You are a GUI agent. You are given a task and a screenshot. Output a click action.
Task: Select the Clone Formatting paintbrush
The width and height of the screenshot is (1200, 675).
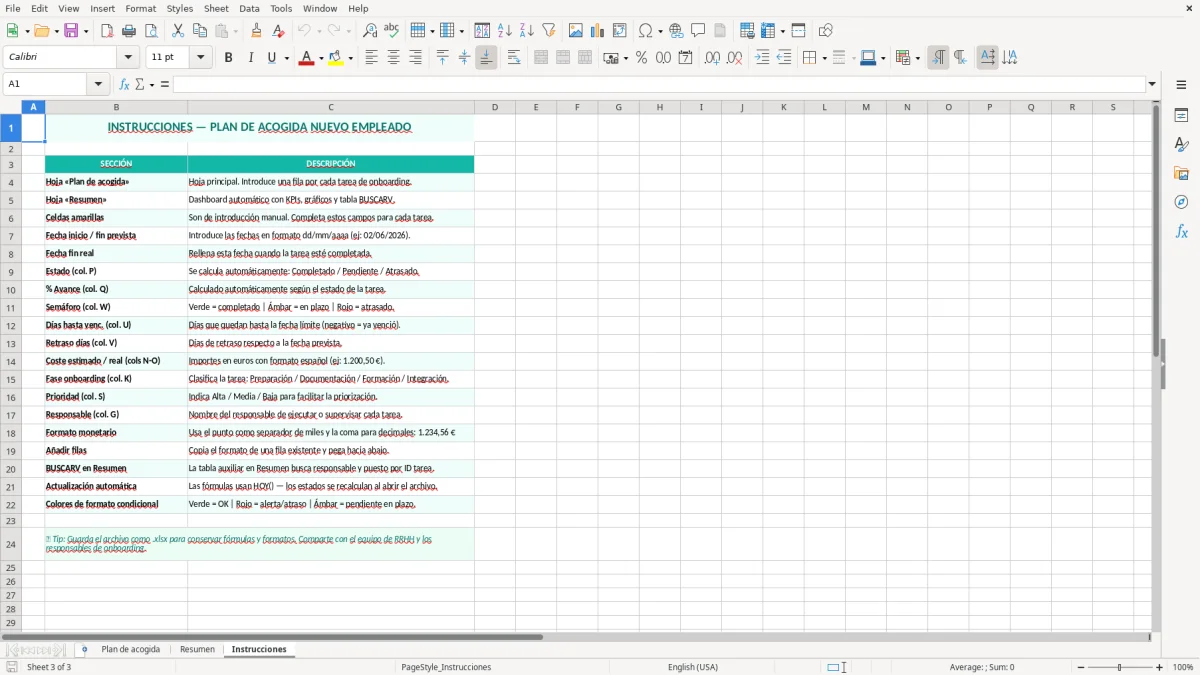point(256,31)
